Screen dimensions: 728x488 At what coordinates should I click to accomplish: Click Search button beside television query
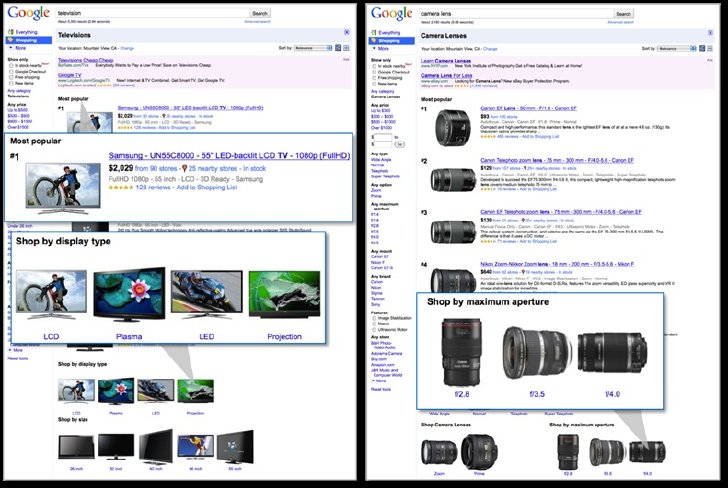pyautogui.click(x=260, y=13)
